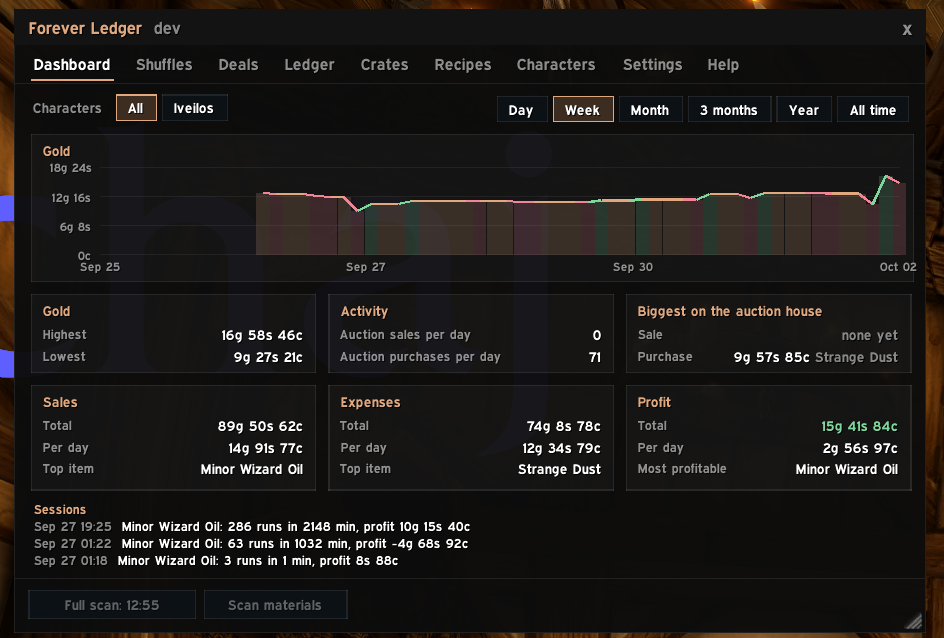944x638 pixels.
Task: Set time range to Week
Action: [x=583, y=110]
